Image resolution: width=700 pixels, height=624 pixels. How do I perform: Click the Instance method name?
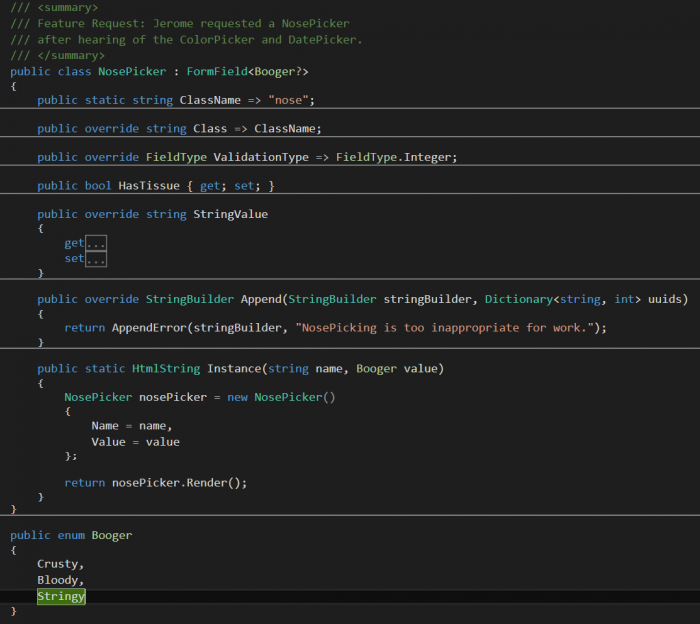(234, 369)
